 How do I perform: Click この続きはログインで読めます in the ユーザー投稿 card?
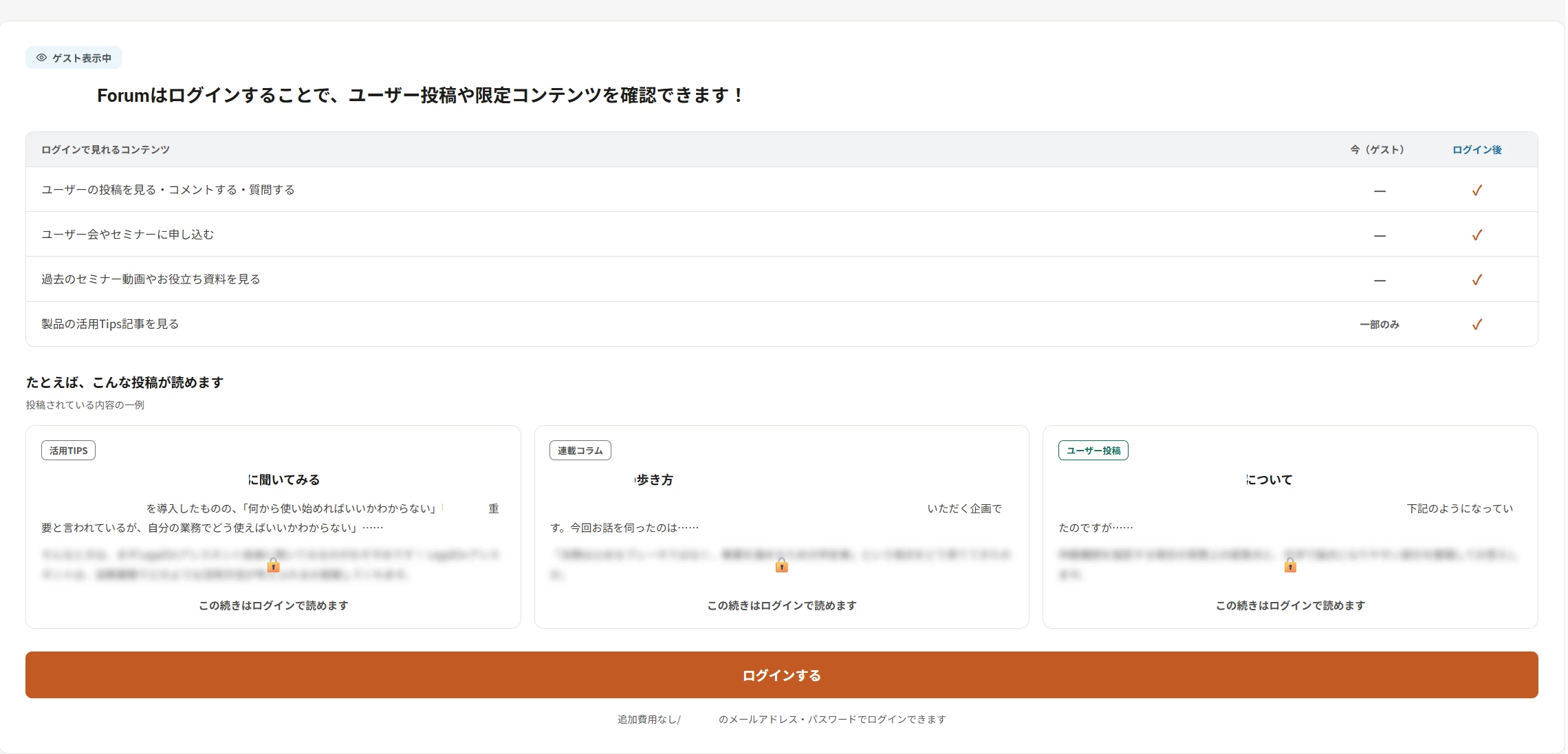pyautogui.click(x=1291, y=605)
